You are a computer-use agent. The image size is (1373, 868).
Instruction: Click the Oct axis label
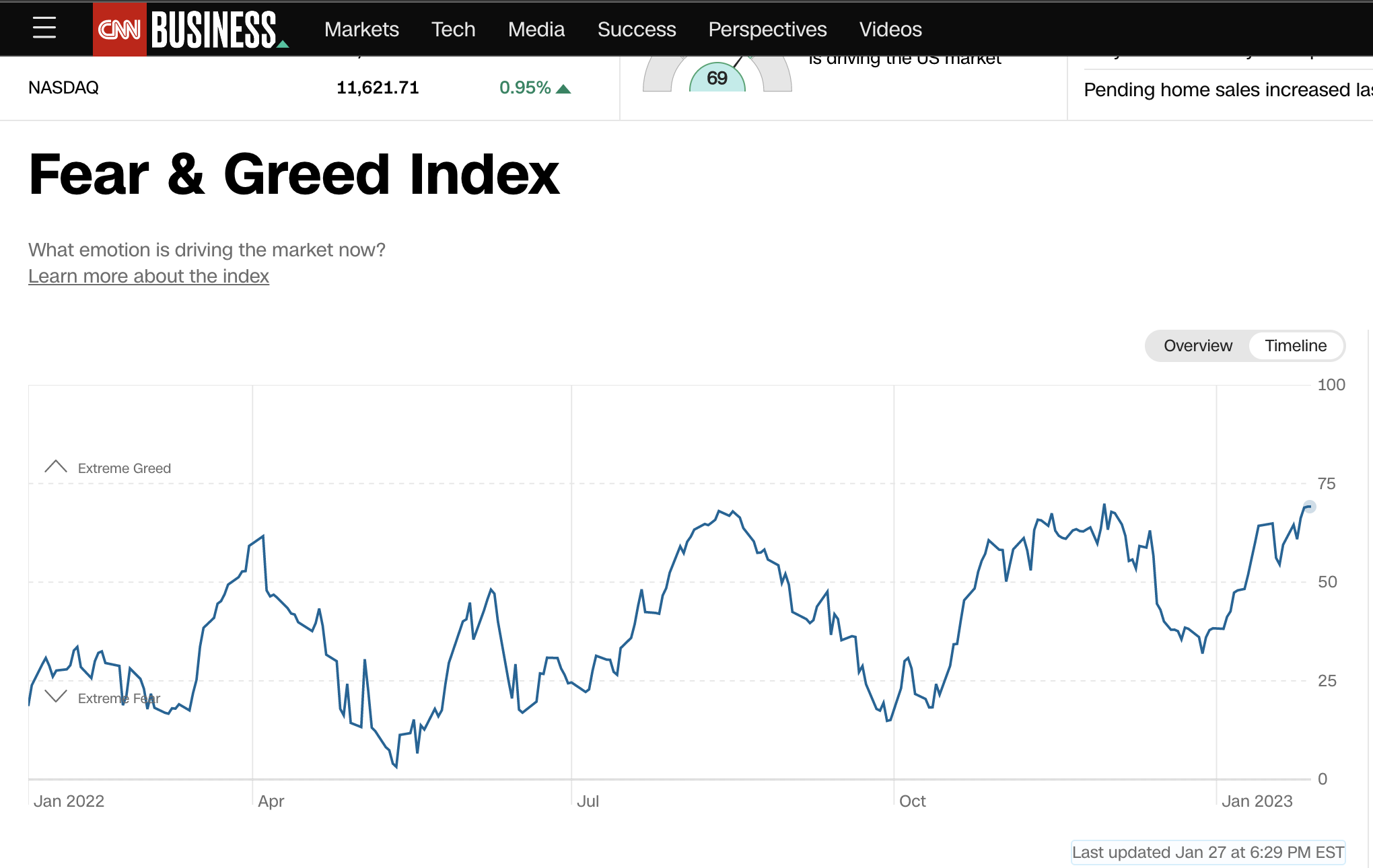[x=913, y=801]
